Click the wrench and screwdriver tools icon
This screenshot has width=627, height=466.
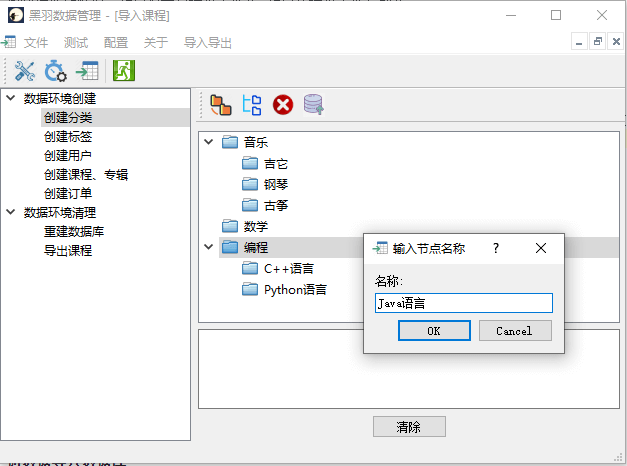click(24, 71)
